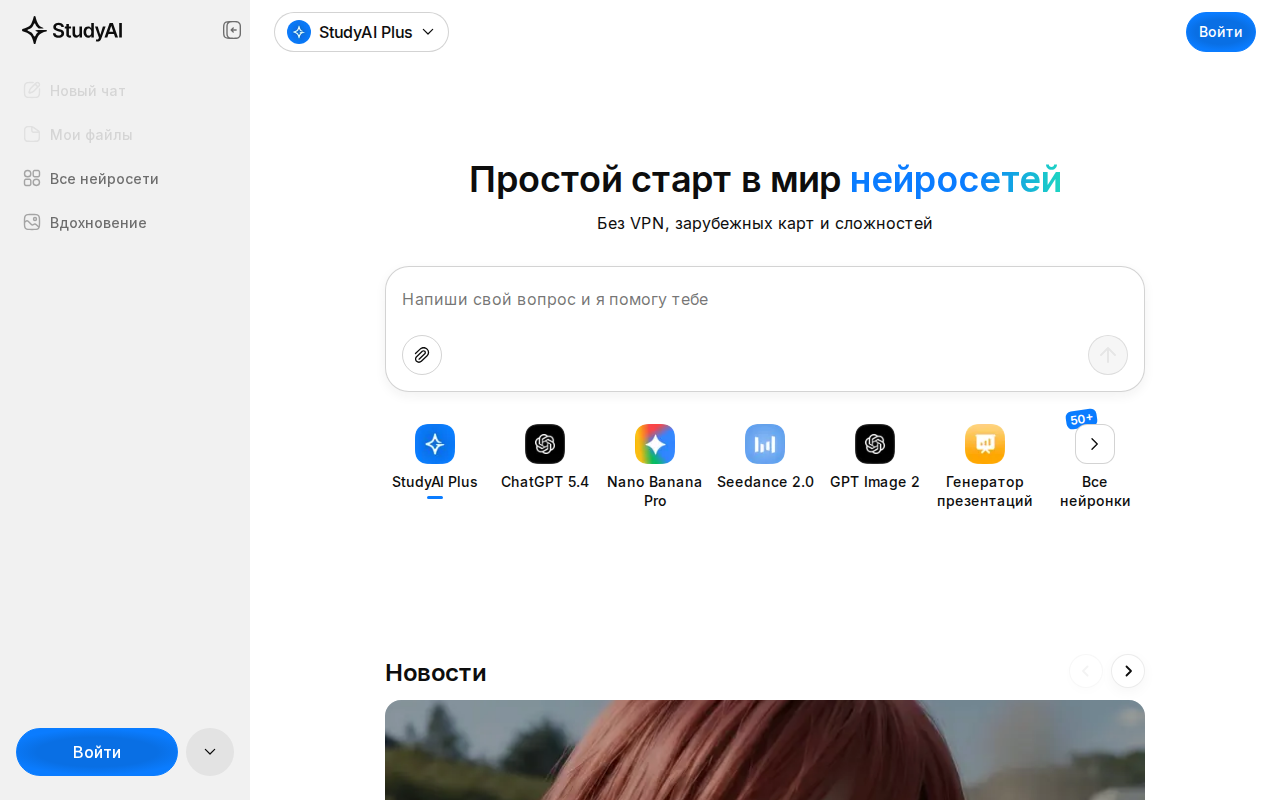Click the ChatGPT 5.4 label

[545, 482]
